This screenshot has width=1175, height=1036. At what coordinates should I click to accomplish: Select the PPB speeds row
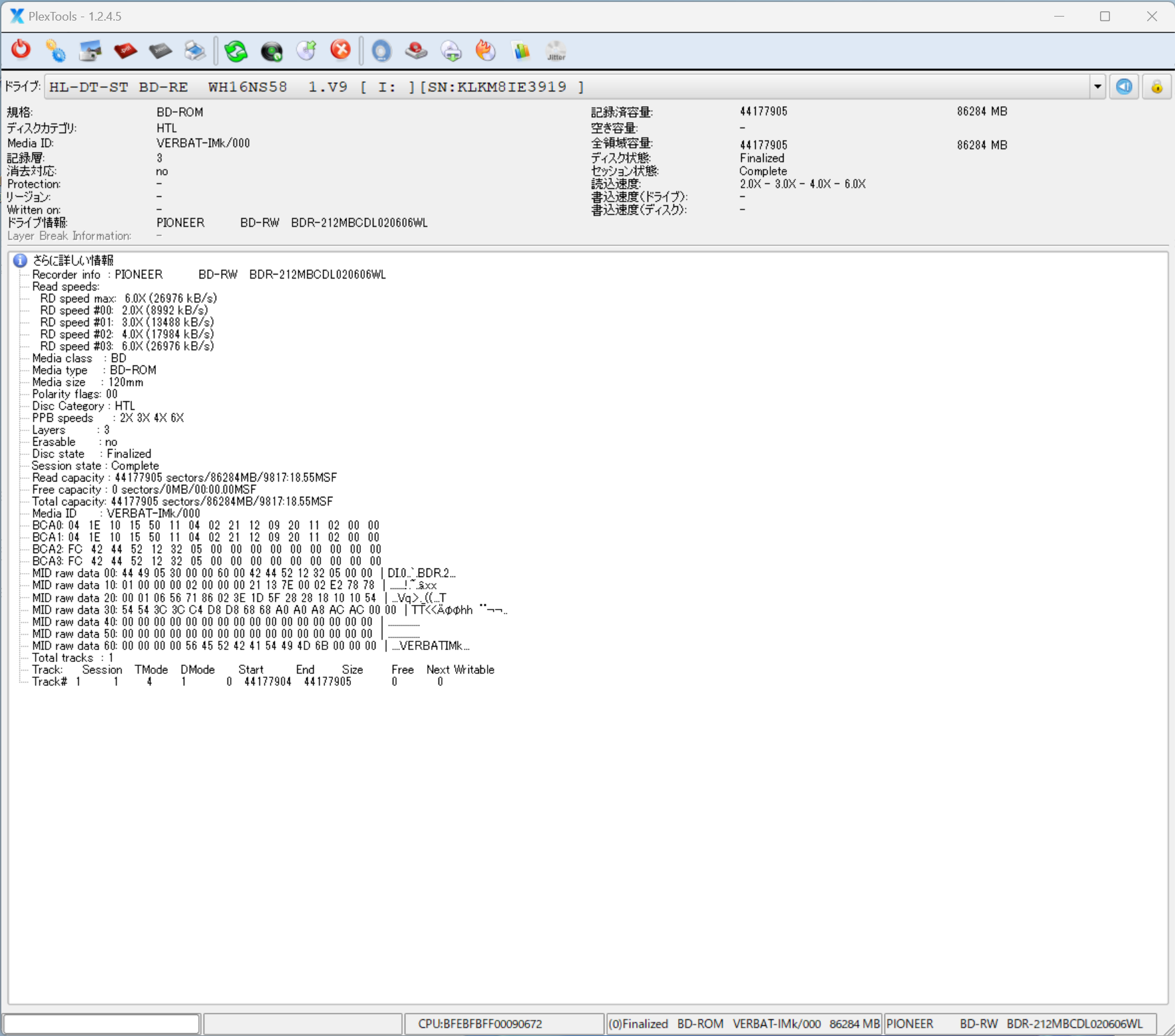tap(108, 418)
